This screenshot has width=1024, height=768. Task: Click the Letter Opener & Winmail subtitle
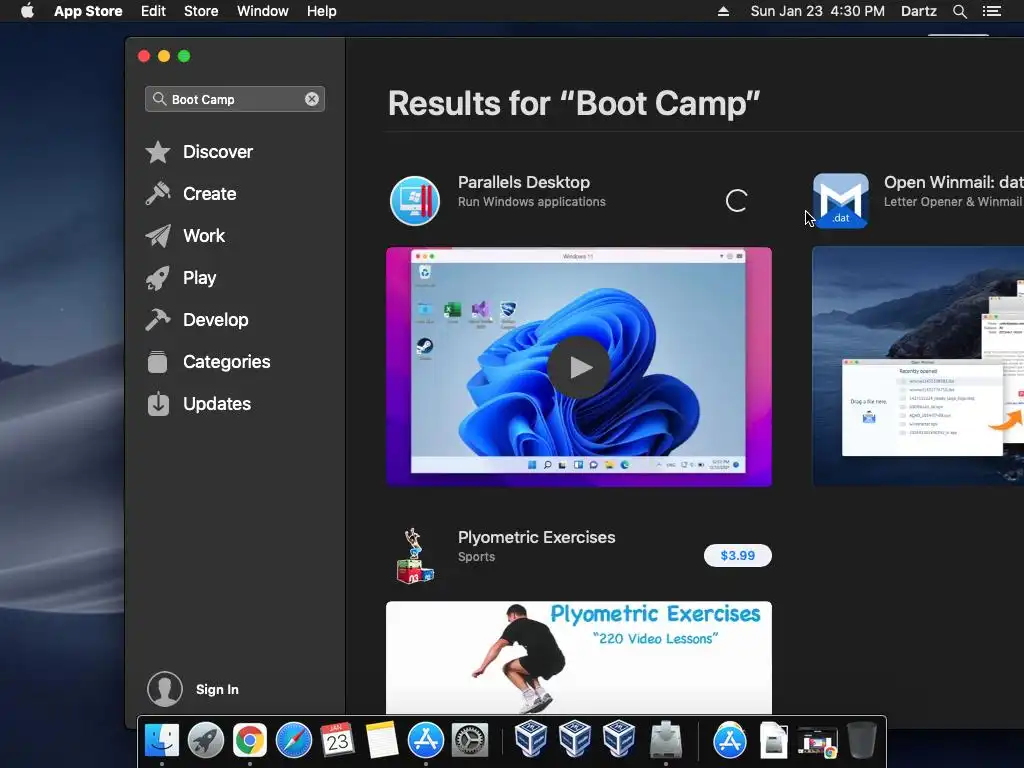point(953,202)
